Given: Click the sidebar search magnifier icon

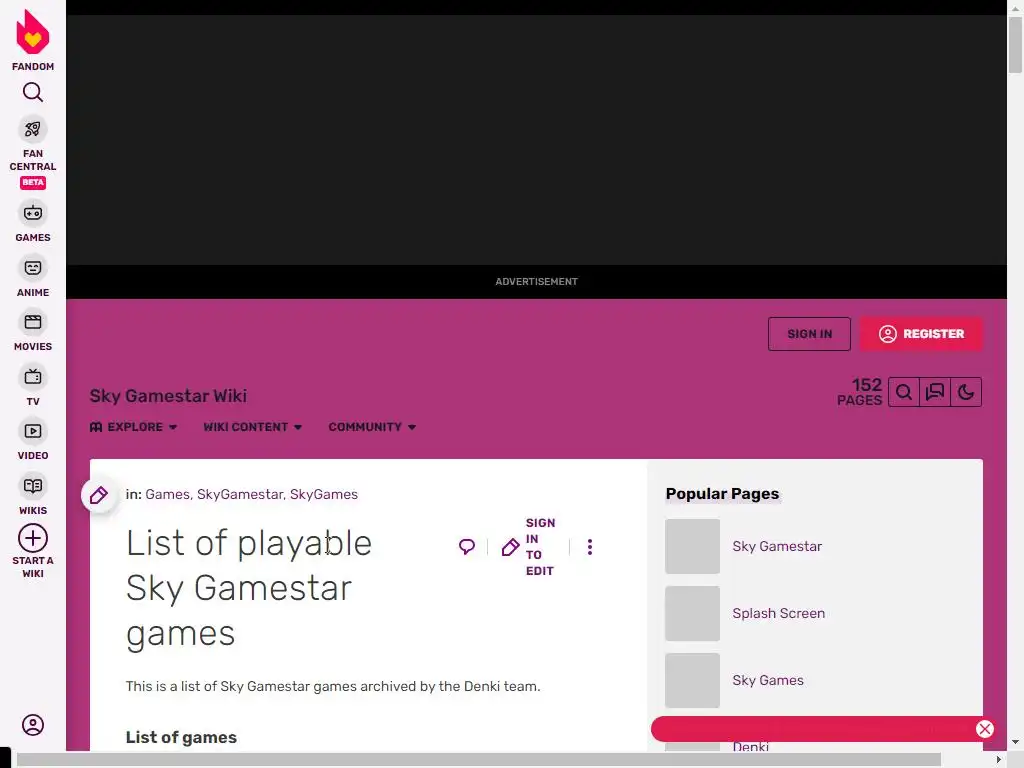Looking at the screenshot, I should [33, 93].
